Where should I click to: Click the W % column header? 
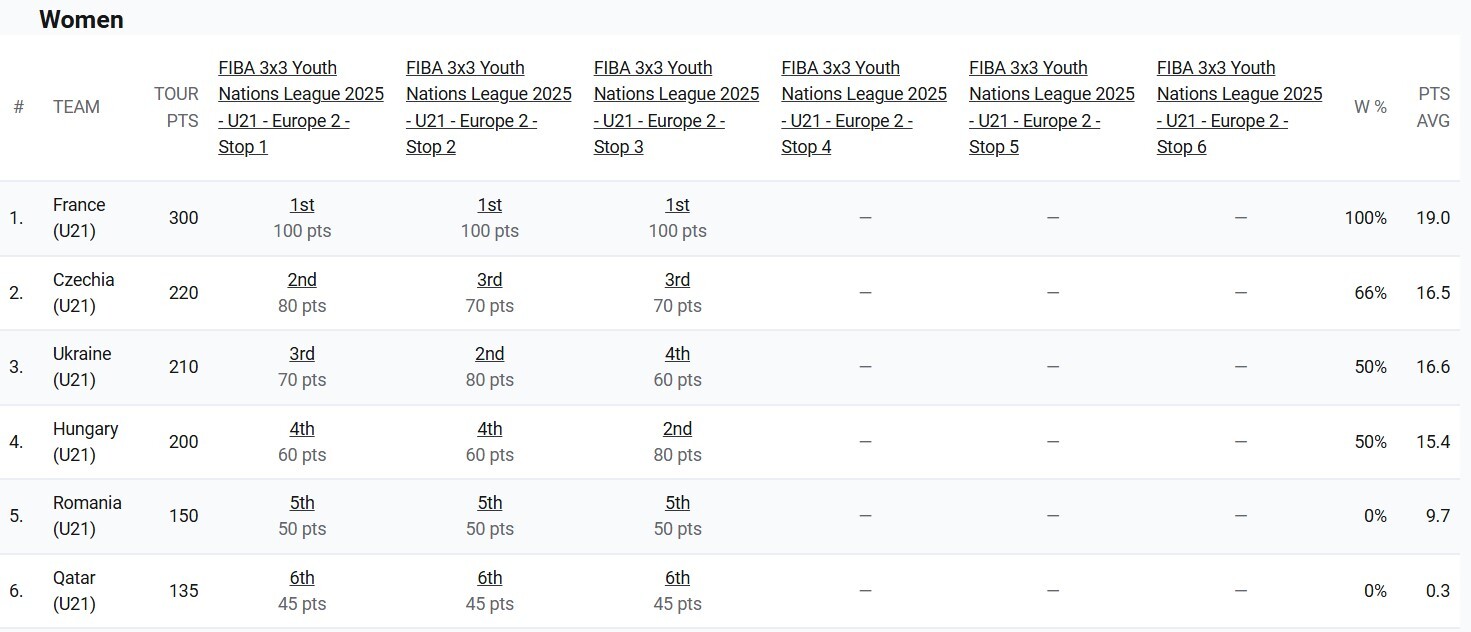click(x=1370, y=107)
